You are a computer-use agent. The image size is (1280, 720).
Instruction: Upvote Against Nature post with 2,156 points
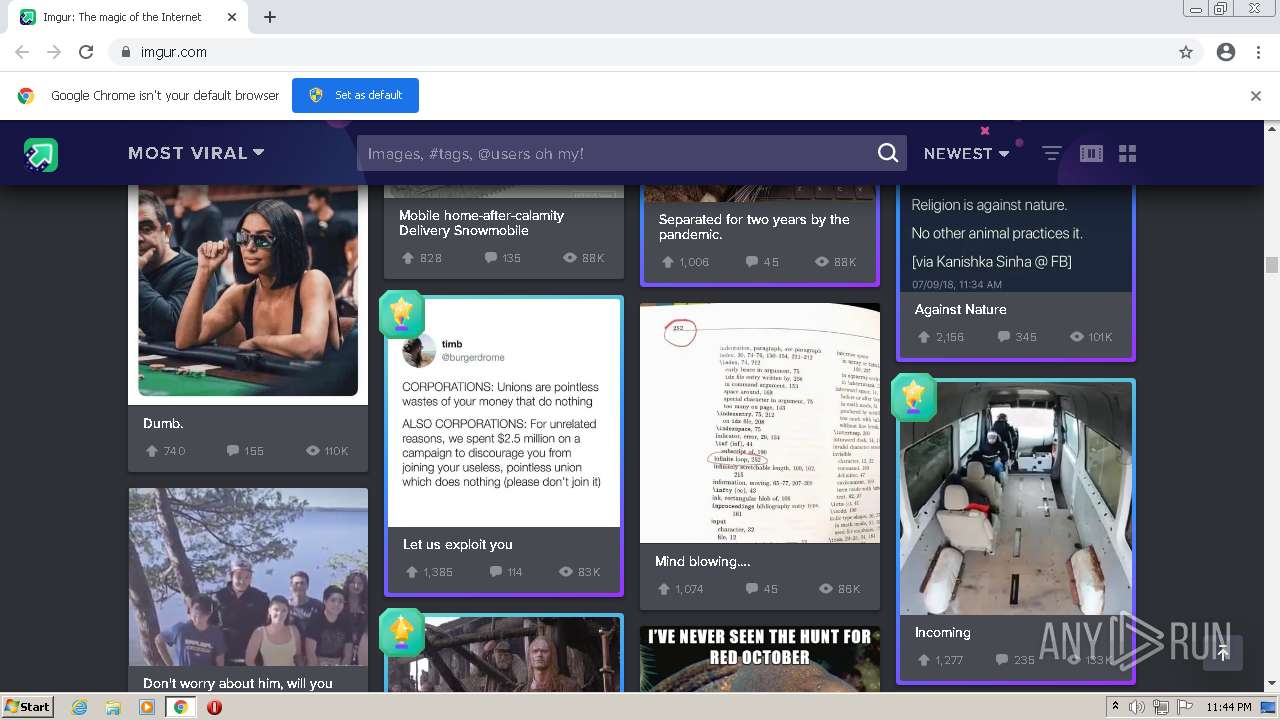pyautogui.click(x=923, y=337)
